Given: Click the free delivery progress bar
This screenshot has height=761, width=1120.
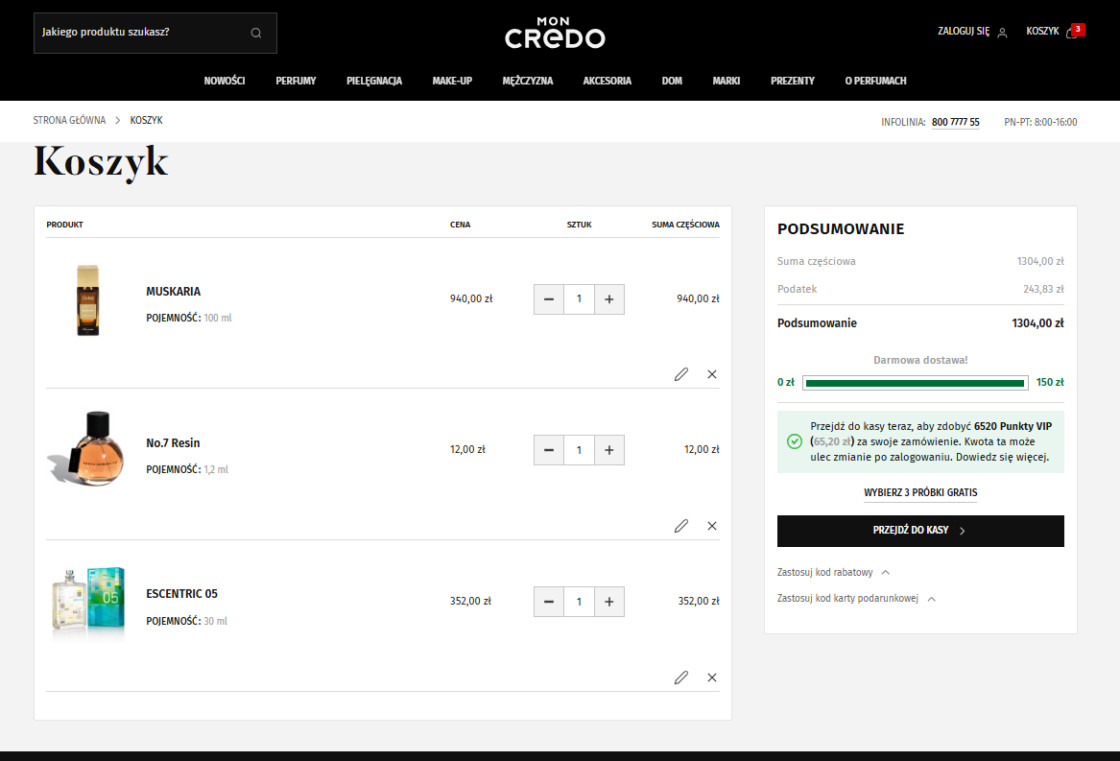Looking at the screenshot, I should 914,383.
